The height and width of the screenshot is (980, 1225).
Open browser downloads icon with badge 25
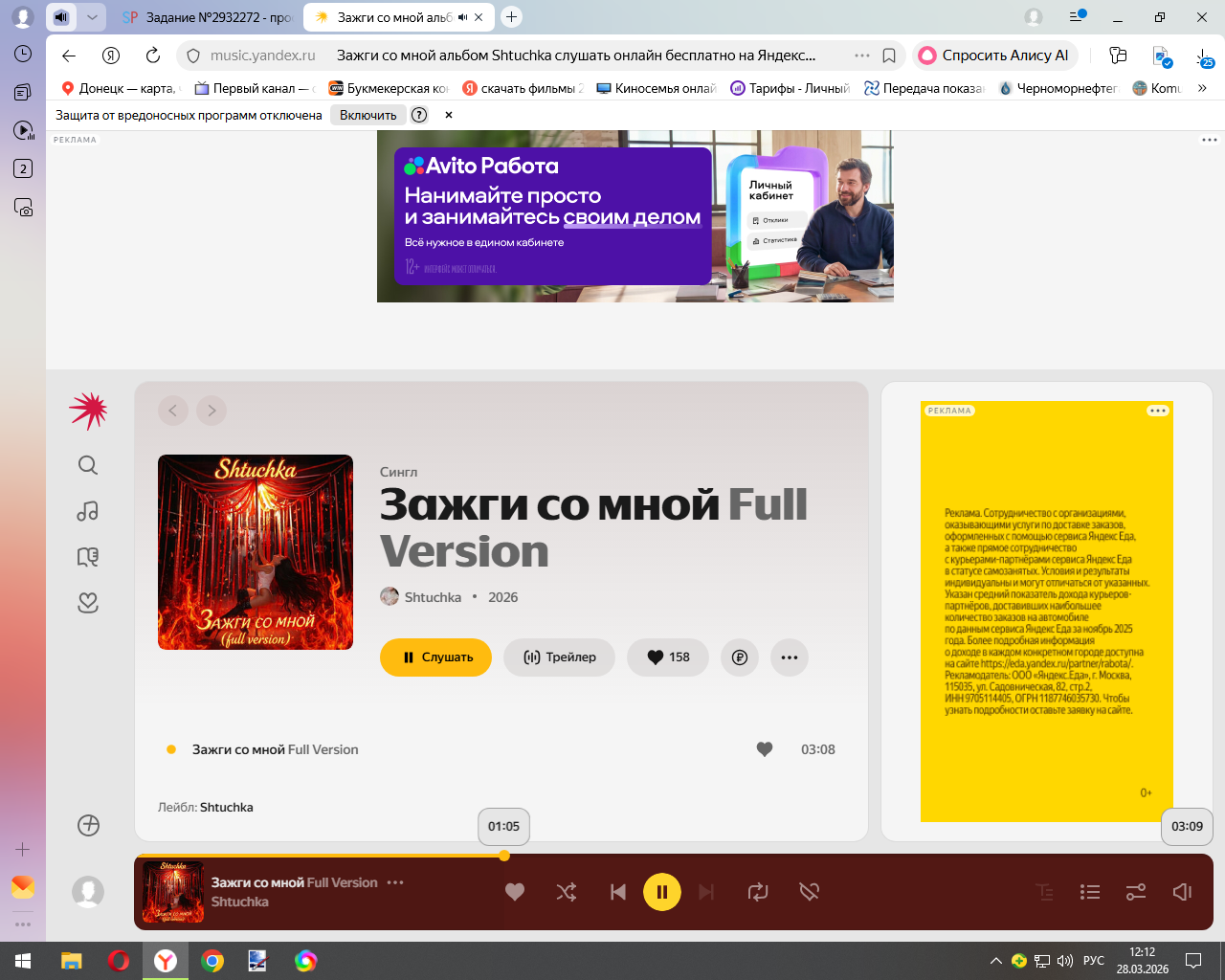coord(1204,57)
